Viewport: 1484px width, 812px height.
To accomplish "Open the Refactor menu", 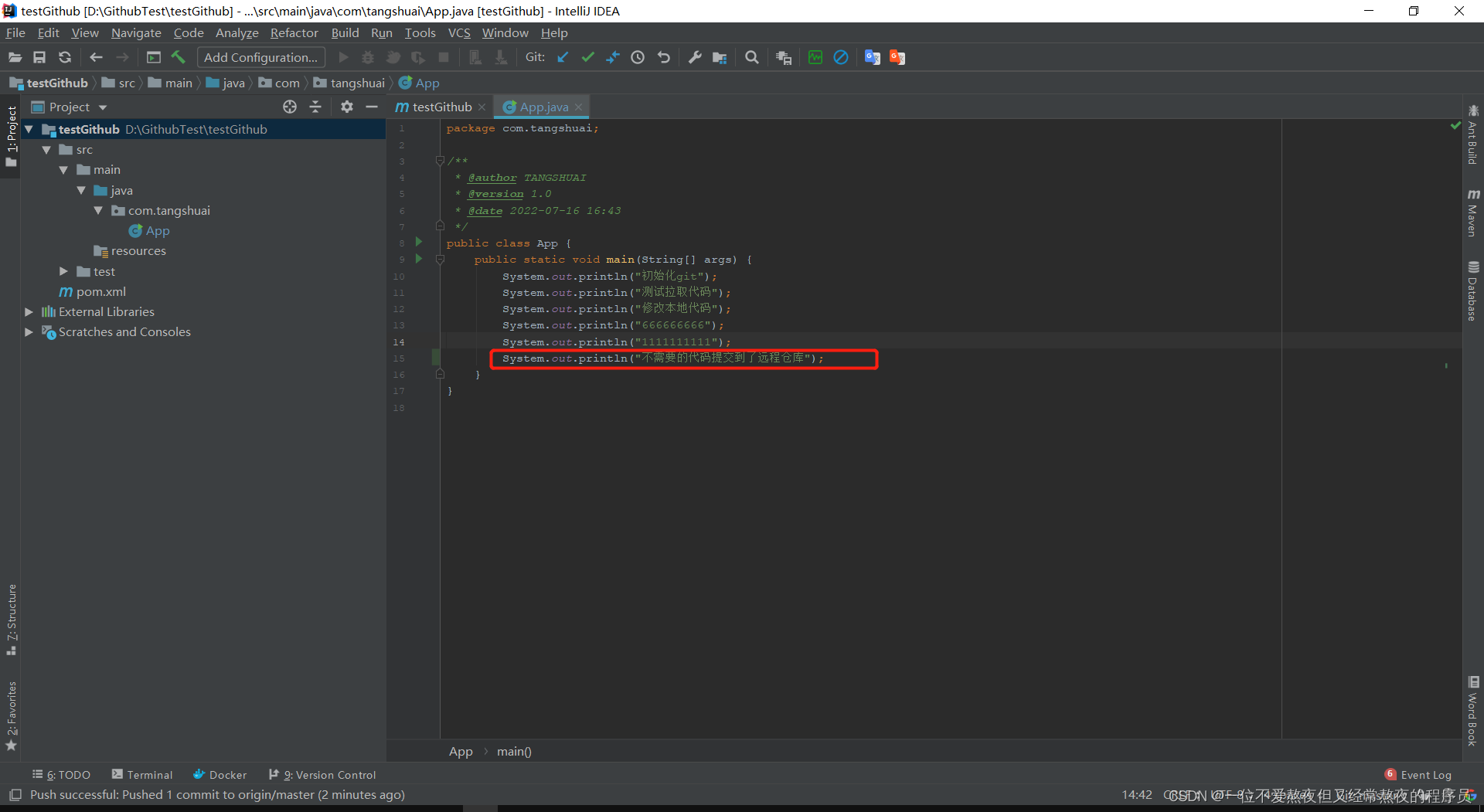I will tap(294, 32).
